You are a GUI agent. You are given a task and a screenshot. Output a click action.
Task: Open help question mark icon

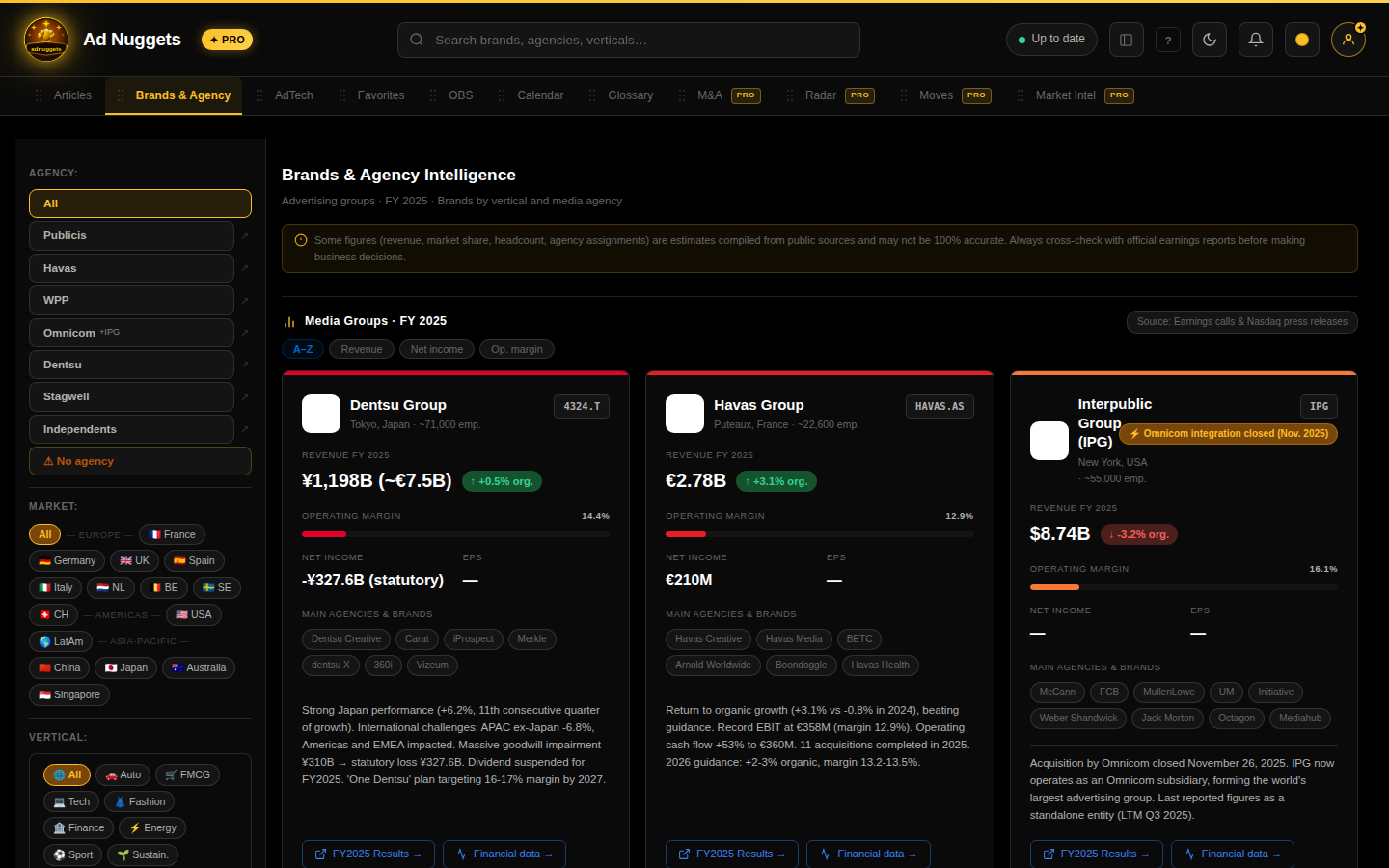[x=1168, y=41]
